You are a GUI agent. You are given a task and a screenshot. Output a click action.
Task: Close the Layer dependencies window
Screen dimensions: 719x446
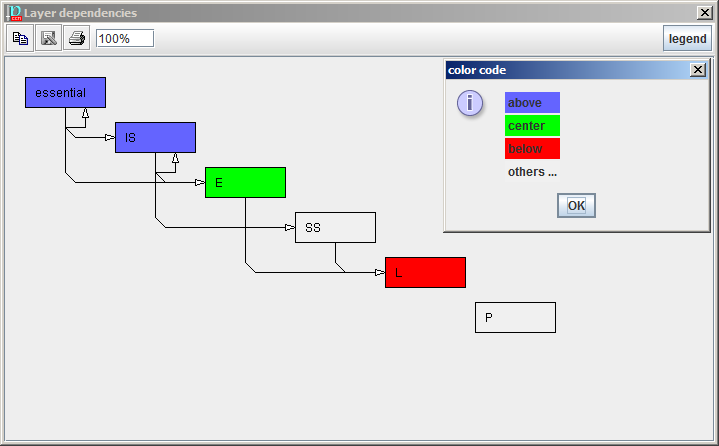click(704, 12)
